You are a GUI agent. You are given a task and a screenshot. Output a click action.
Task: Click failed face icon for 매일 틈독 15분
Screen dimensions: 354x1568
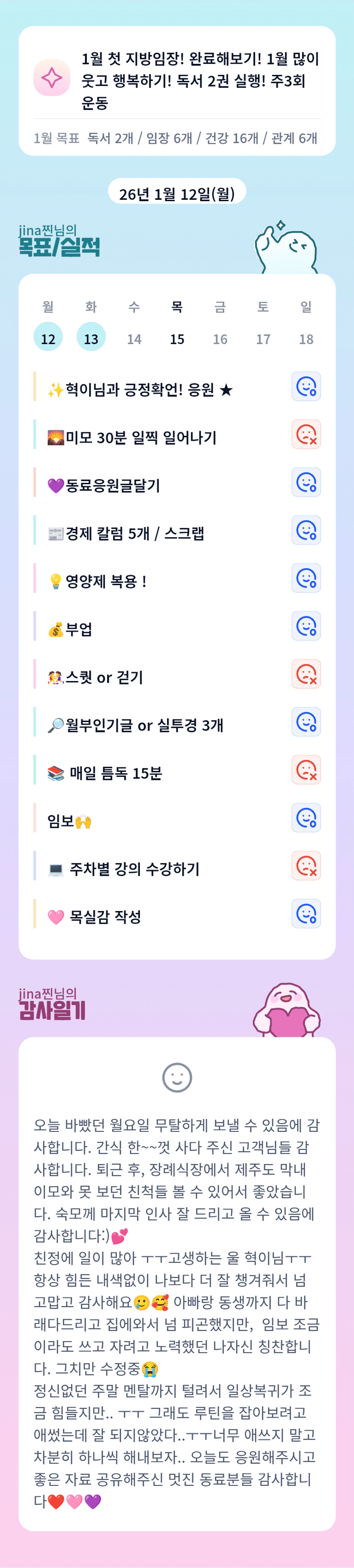(306, 770)
